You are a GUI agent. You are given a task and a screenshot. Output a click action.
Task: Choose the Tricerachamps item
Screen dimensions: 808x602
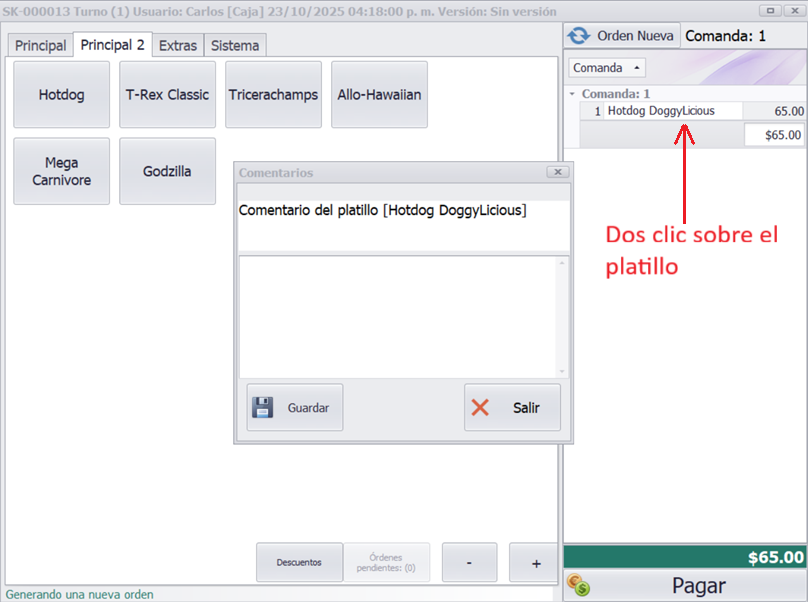click(273, 95)
